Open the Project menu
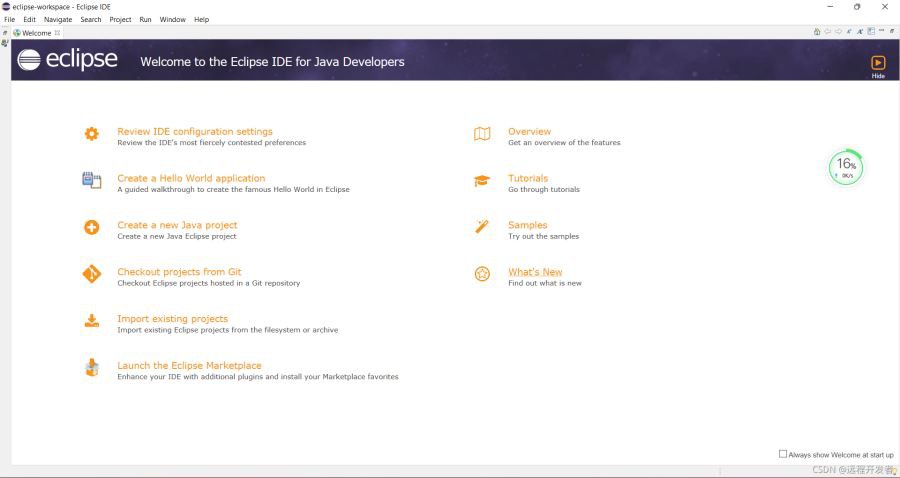Image resolution: width=900 pixels, height=478 pixels. [x=121, y=20]
